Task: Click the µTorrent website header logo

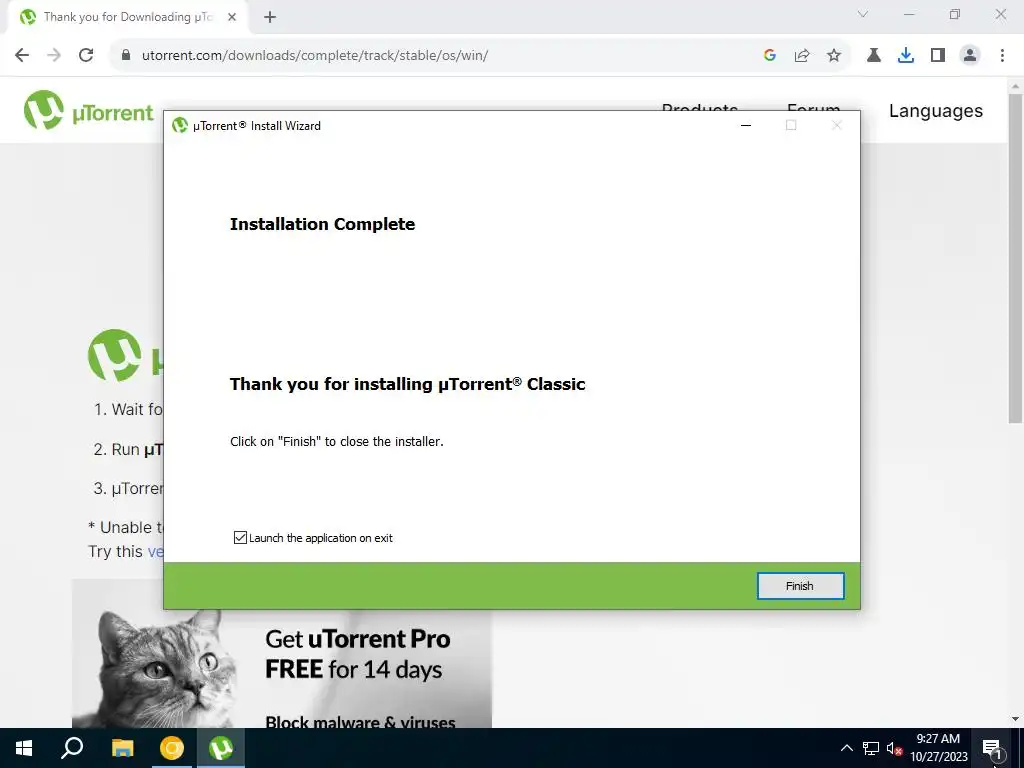Action: coord(88,110)
